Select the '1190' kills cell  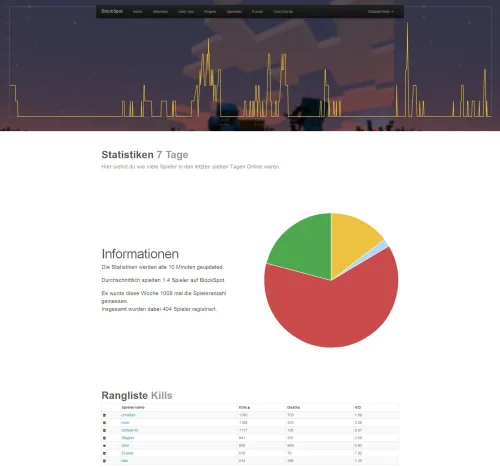[243, 415]
